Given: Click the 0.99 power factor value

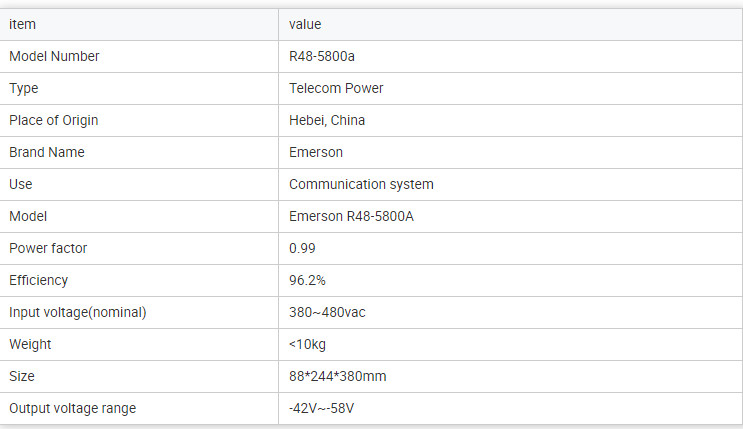Looking at the screenshot, I should tap(302, 248).
